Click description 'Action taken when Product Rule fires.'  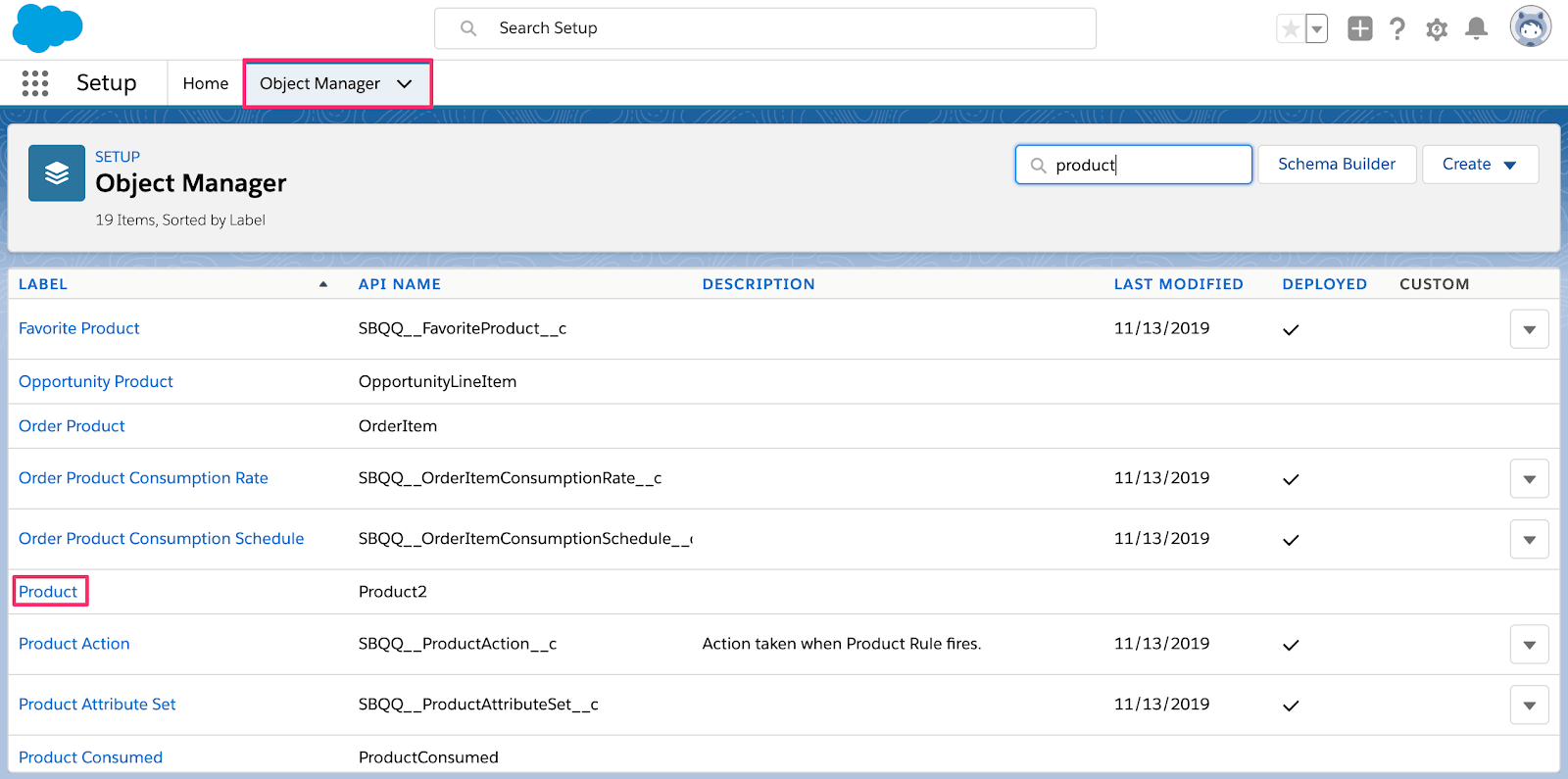(842, 644)
